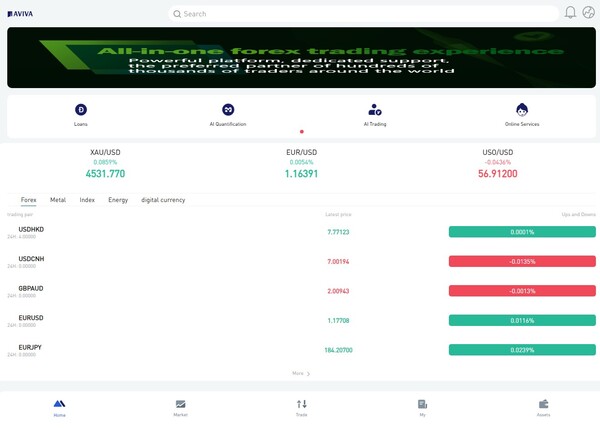
Task: Click the globe language icon
Action: point(588,13)
